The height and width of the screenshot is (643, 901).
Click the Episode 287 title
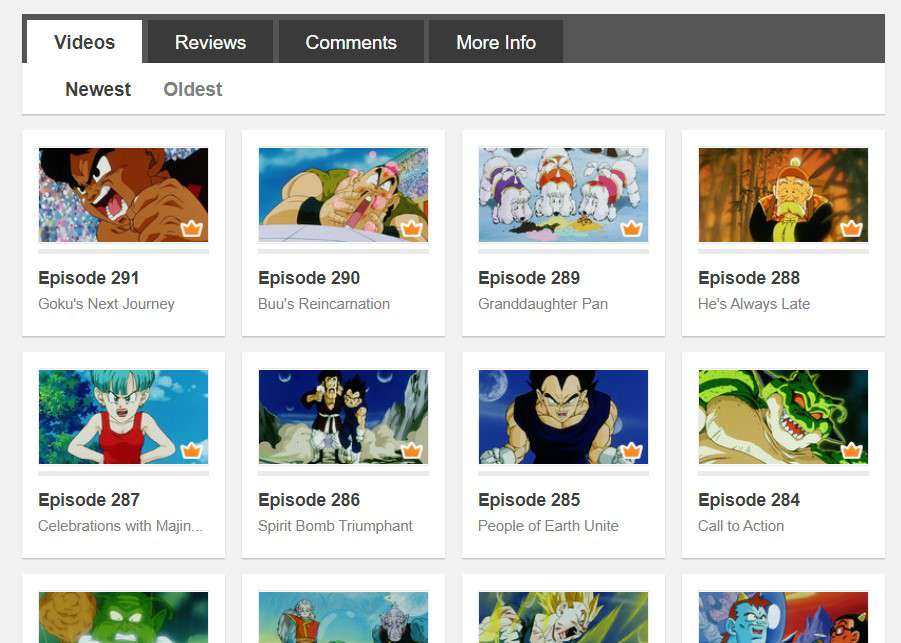[89, 500]
